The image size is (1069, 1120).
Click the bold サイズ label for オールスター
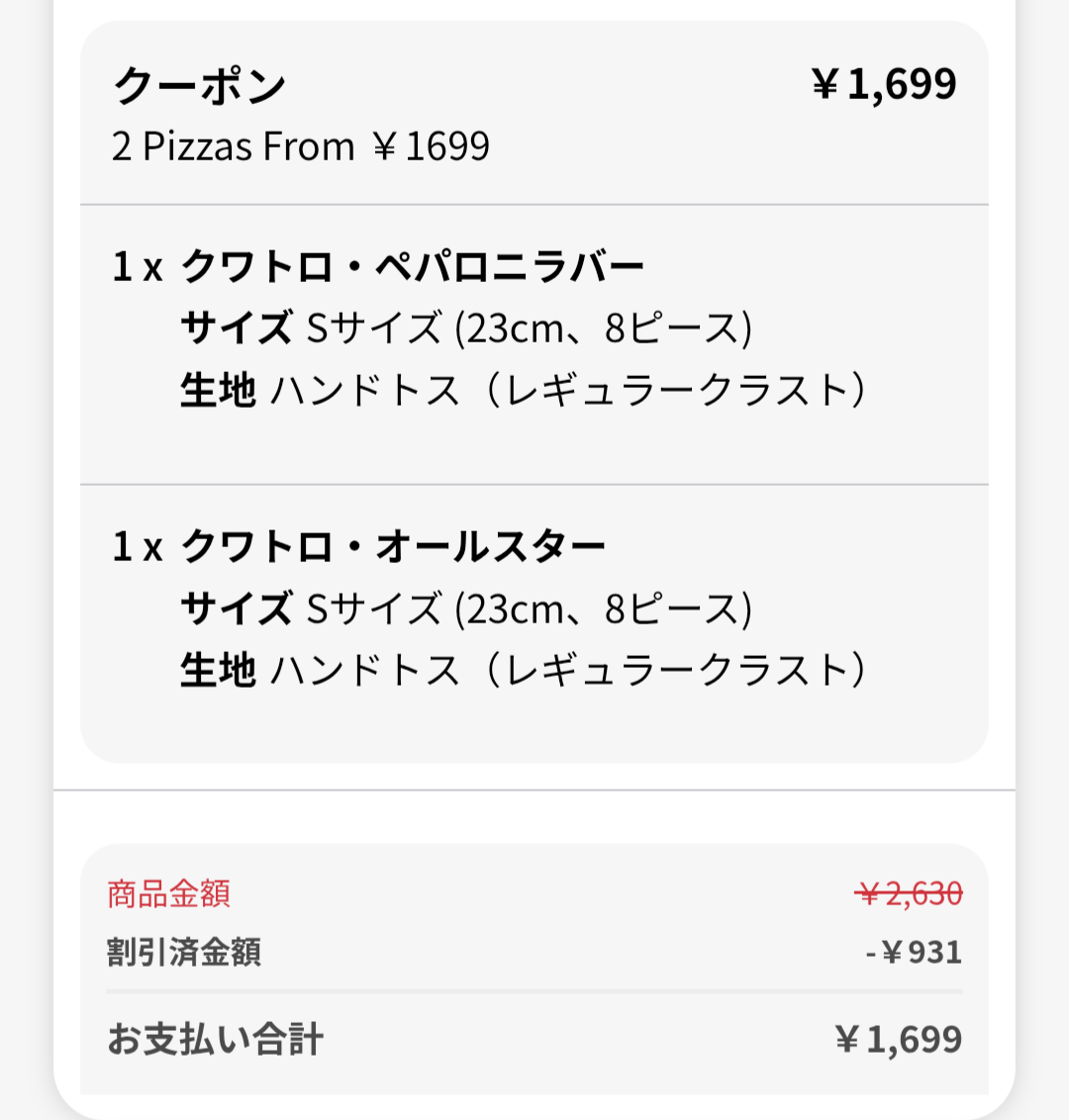click(237, 608)
